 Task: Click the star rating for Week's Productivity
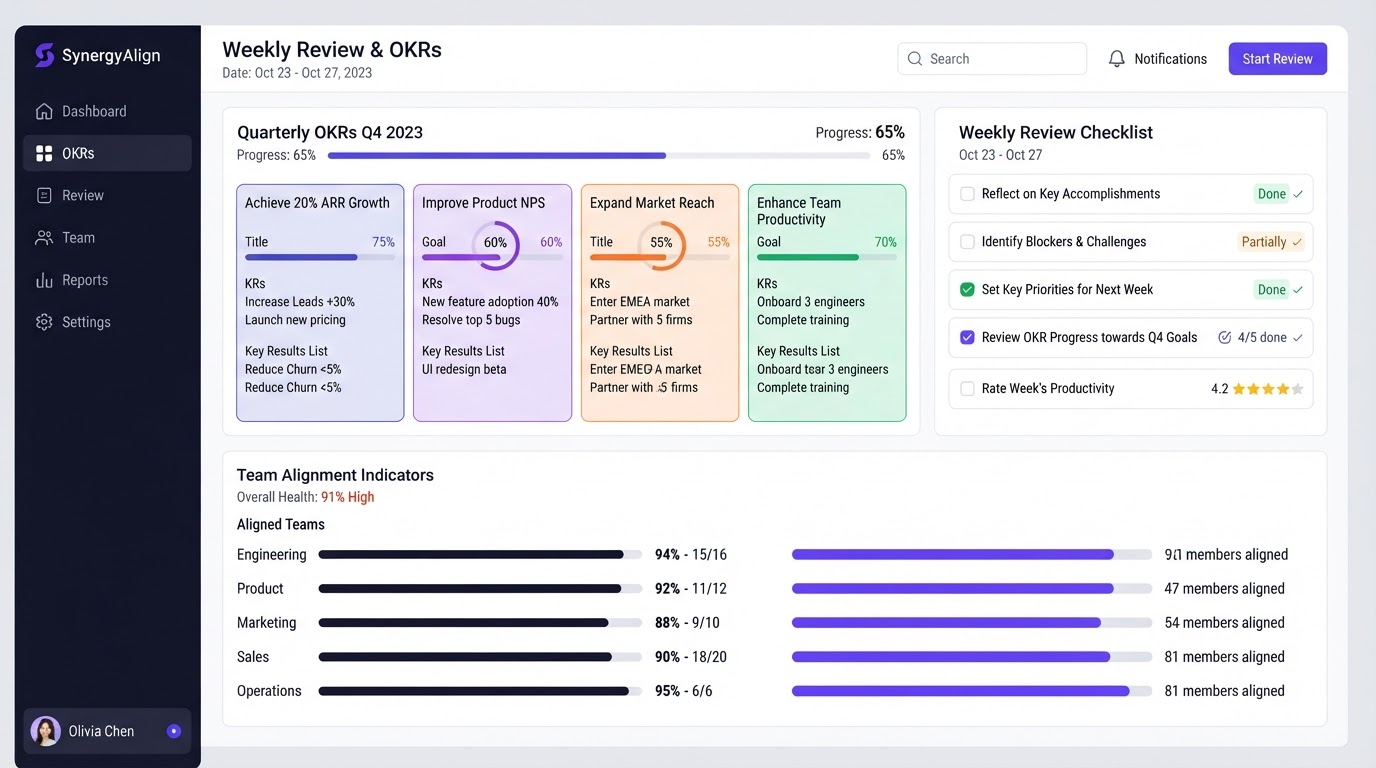pyautogui.click(x=1268, y=389)
